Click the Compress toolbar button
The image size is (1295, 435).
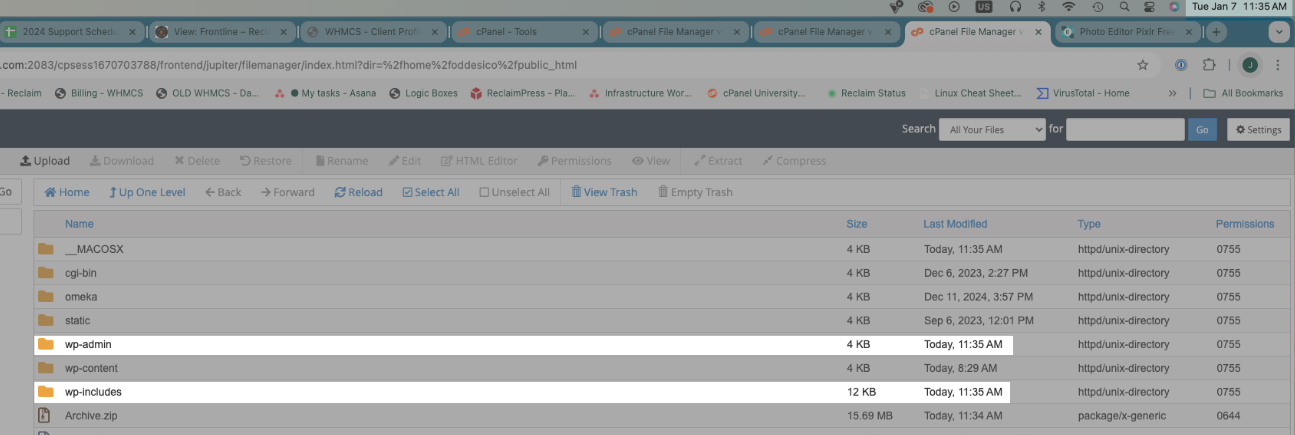[x=794, y=161]
